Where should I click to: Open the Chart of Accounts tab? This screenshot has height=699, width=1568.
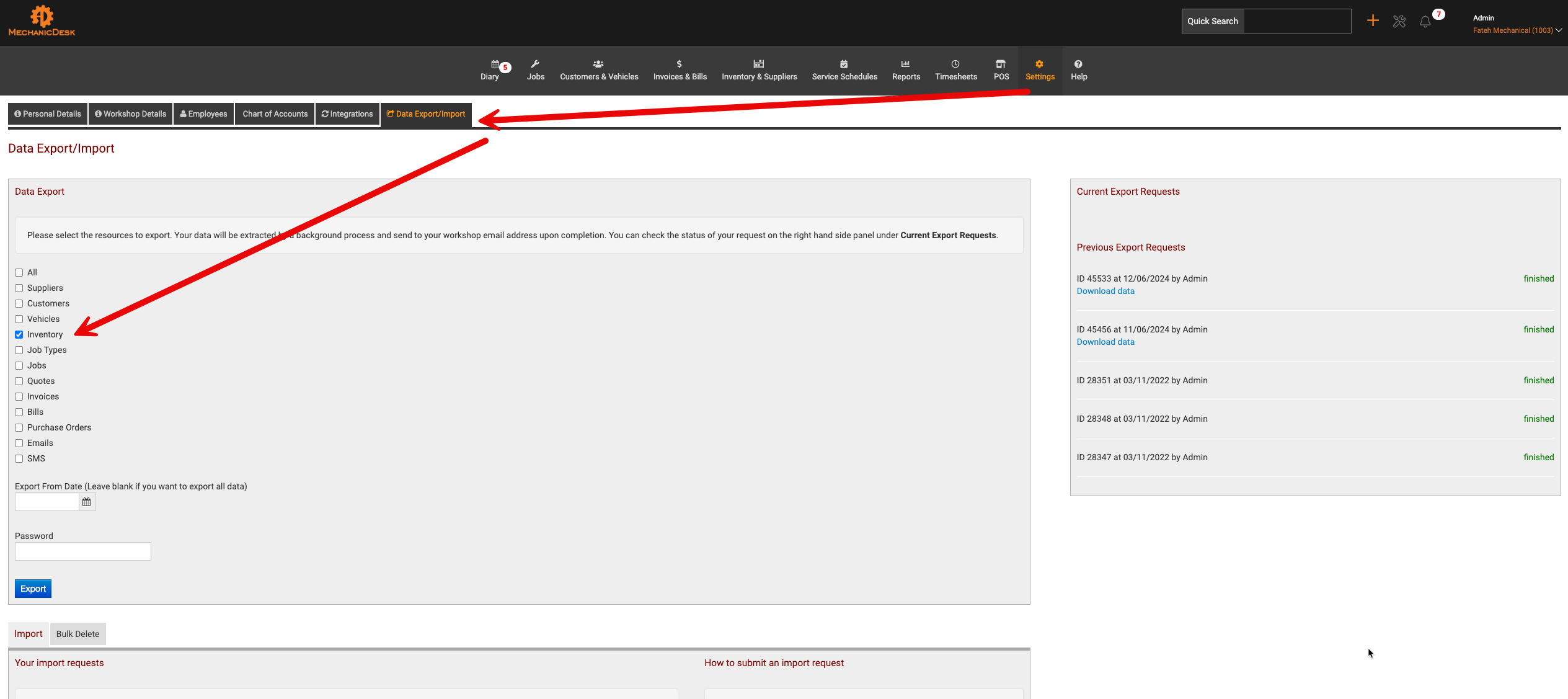275,114
